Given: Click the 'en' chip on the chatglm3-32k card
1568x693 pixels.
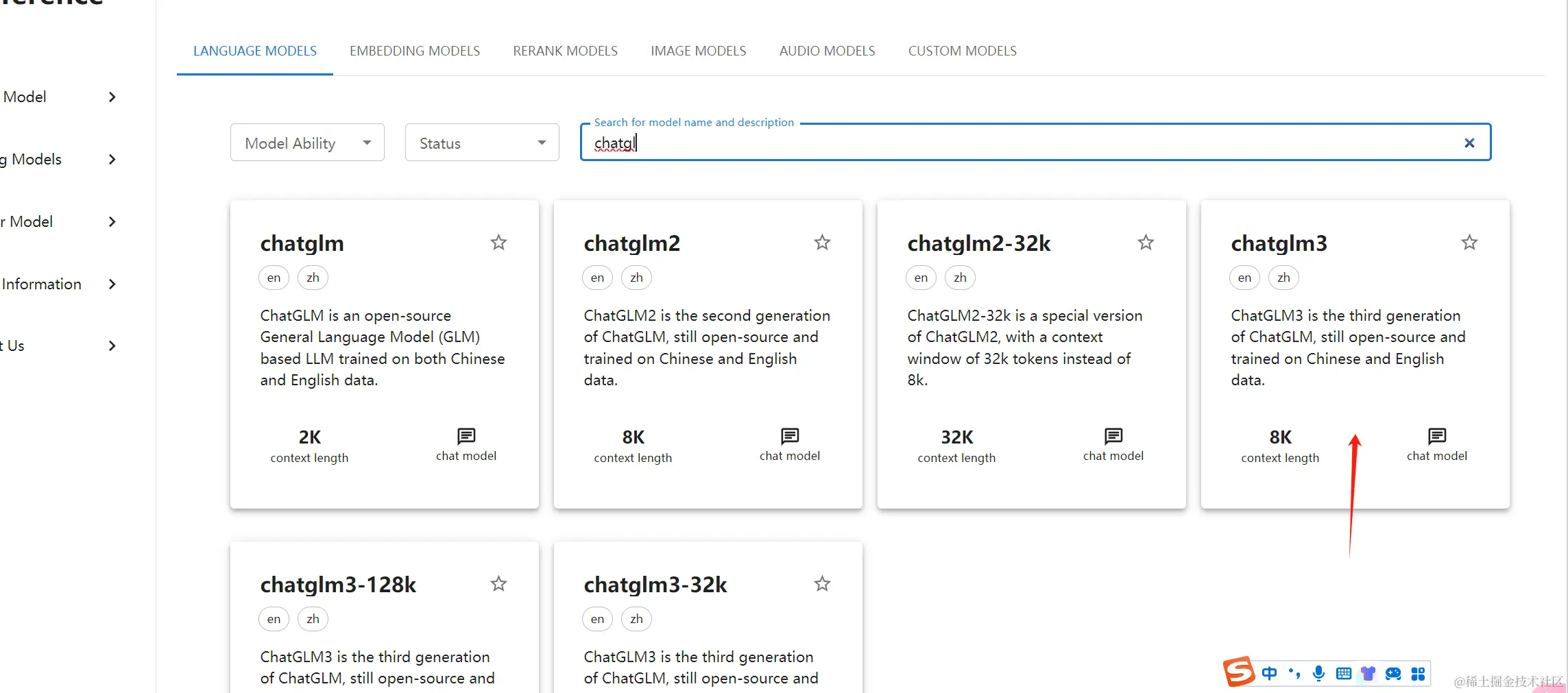Looking at the screenshot, I should click(598, 619).
